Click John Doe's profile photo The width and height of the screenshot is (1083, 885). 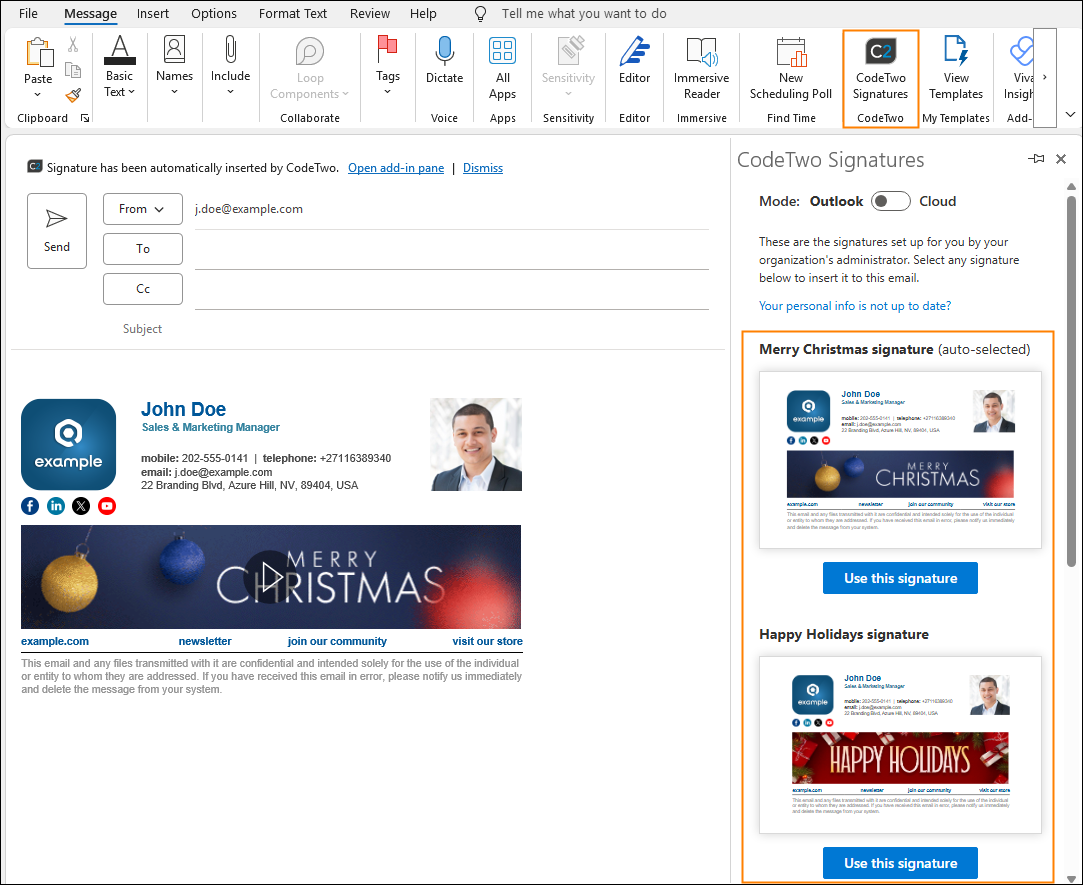pyautogui.click(x=476, y=444)
